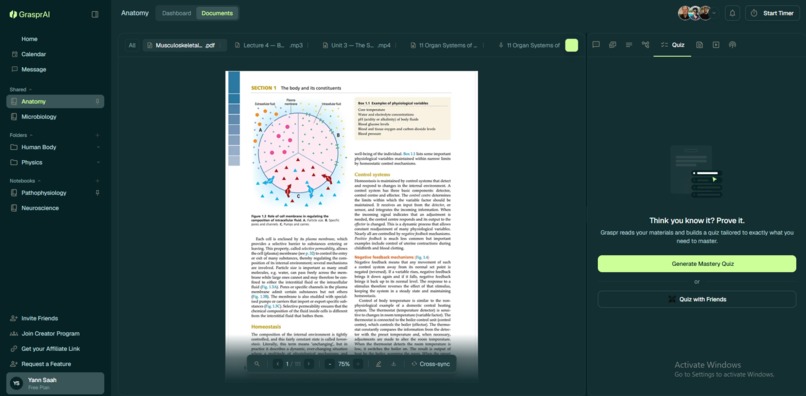Go to next PDF page
806x396 pixels.
pyautogui.click(x=308, y=364)
